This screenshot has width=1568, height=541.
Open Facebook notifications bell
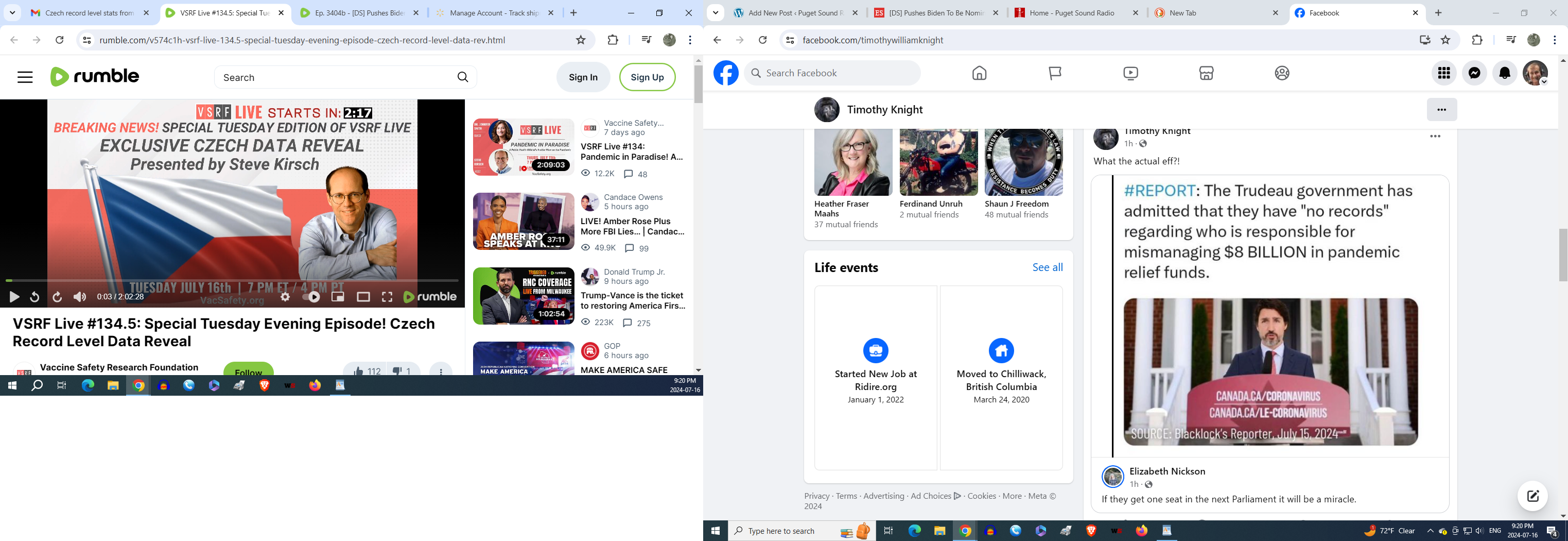click(x=1505, y=73)
